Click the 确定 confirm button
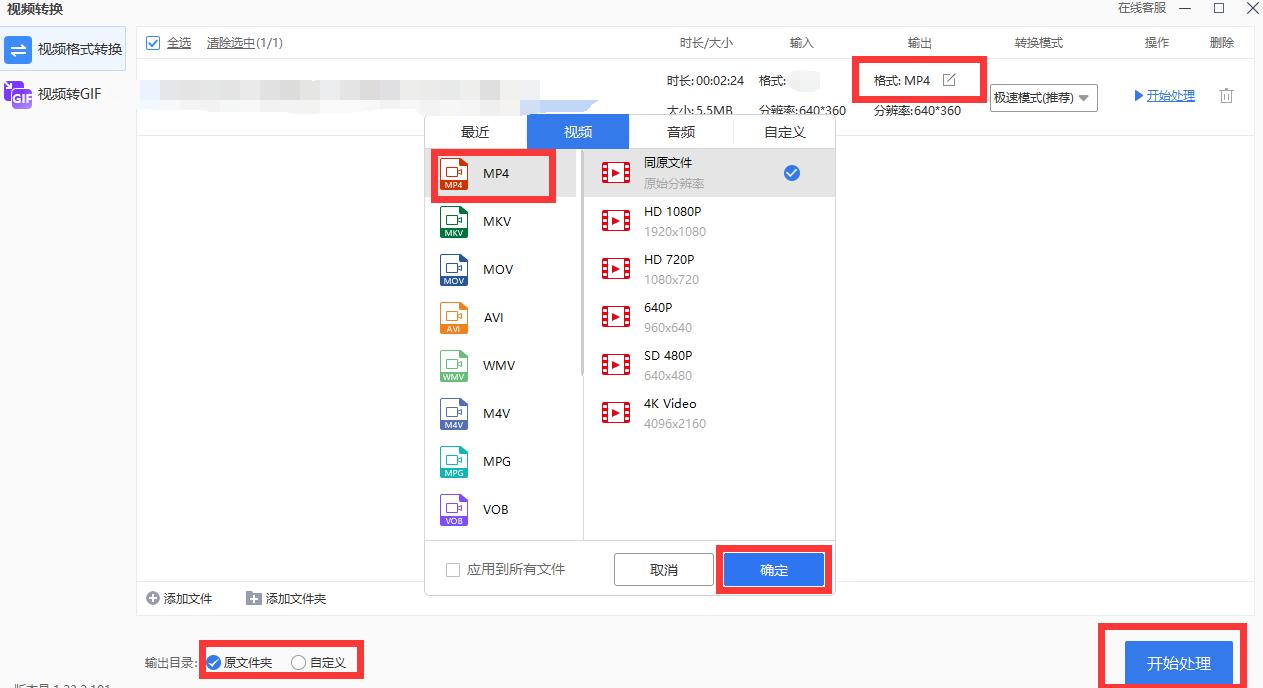 [775, 569]
